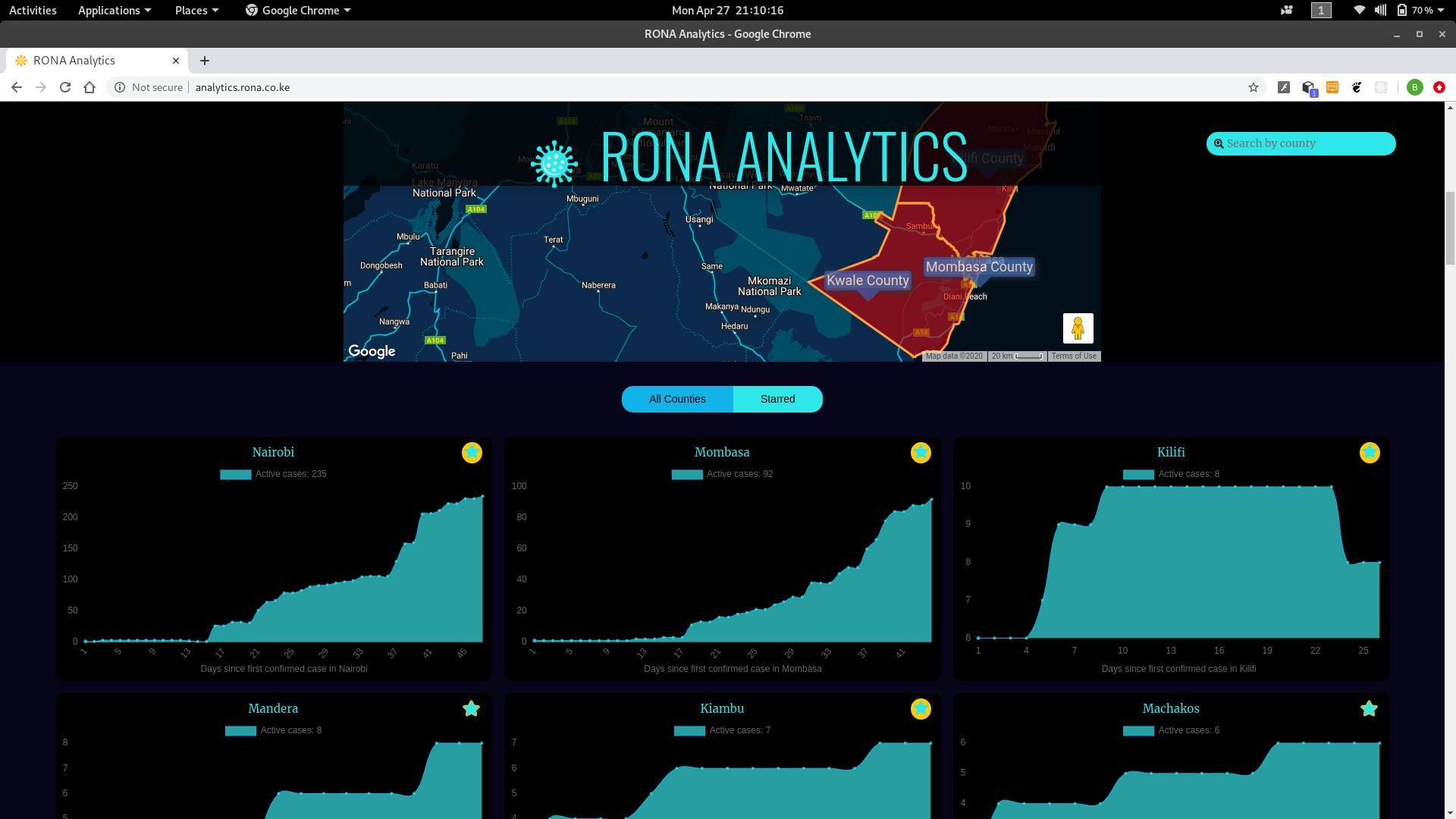Viewport: 1456px width, 819px height.
Task: Open the Applications menu
Action: click(114, 10)
